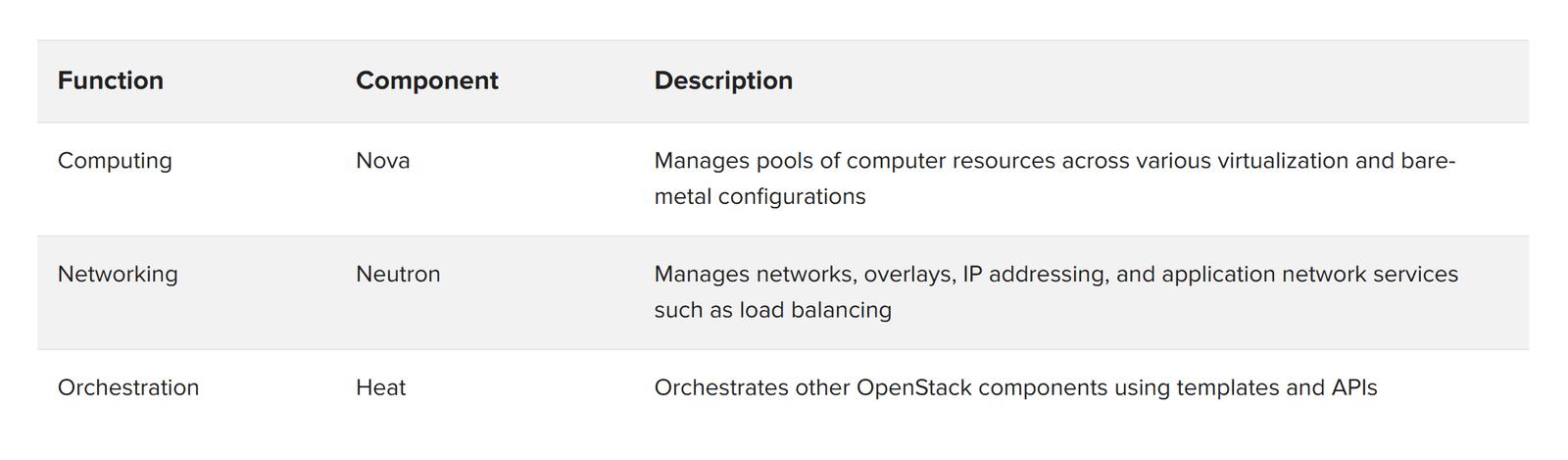The height and width of the screenshot is (460, 1568).
Task: Click the Component column header
Action: (x=426, y=80)
